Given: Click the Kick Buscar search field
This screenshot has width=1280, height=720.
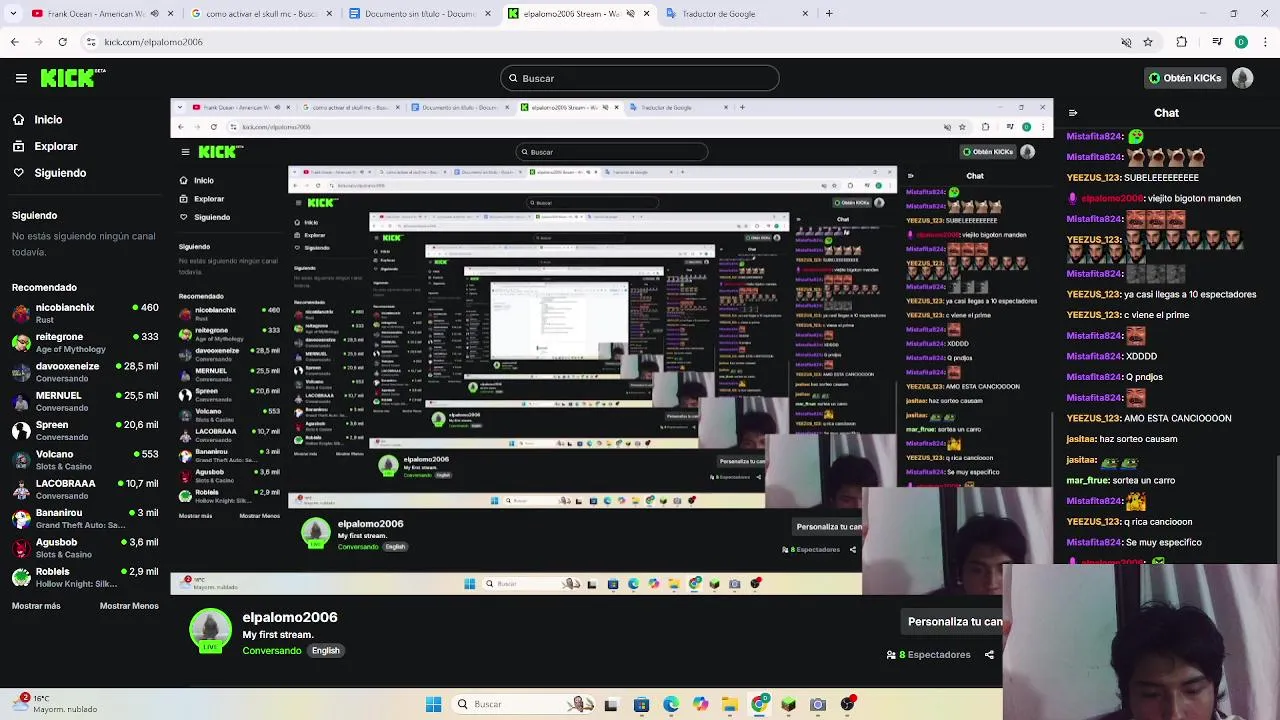Looking at the screenshot, I should coord(640,78).
